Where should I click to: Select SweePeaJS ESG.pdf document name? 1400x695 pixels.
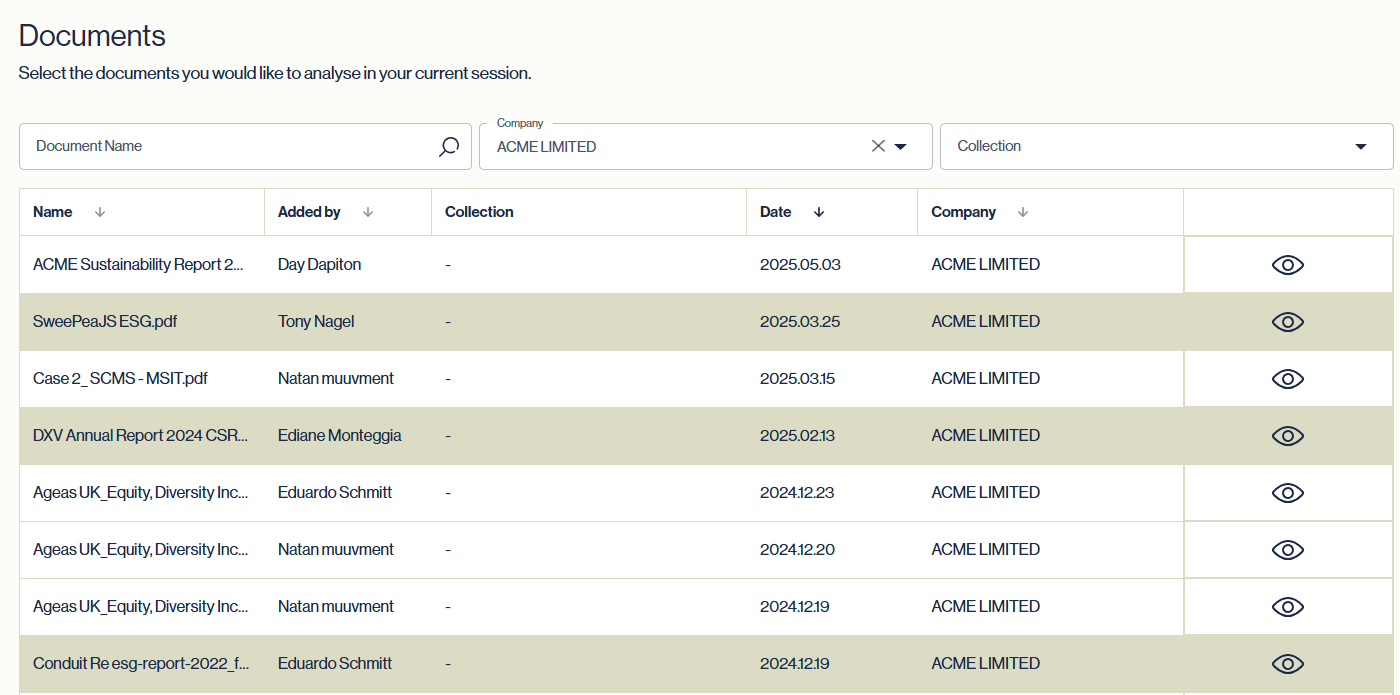(x=105, y=322)
